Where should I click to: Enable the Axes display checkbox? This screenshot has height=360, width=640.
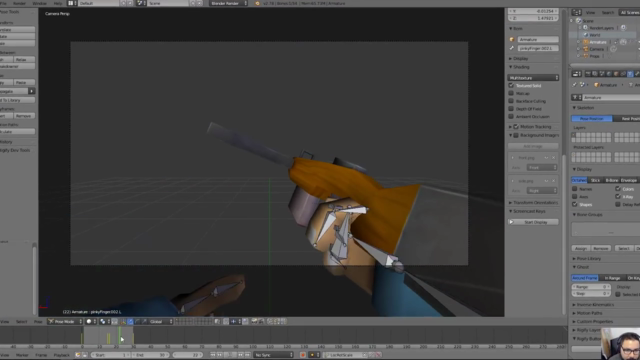point(575,197)
